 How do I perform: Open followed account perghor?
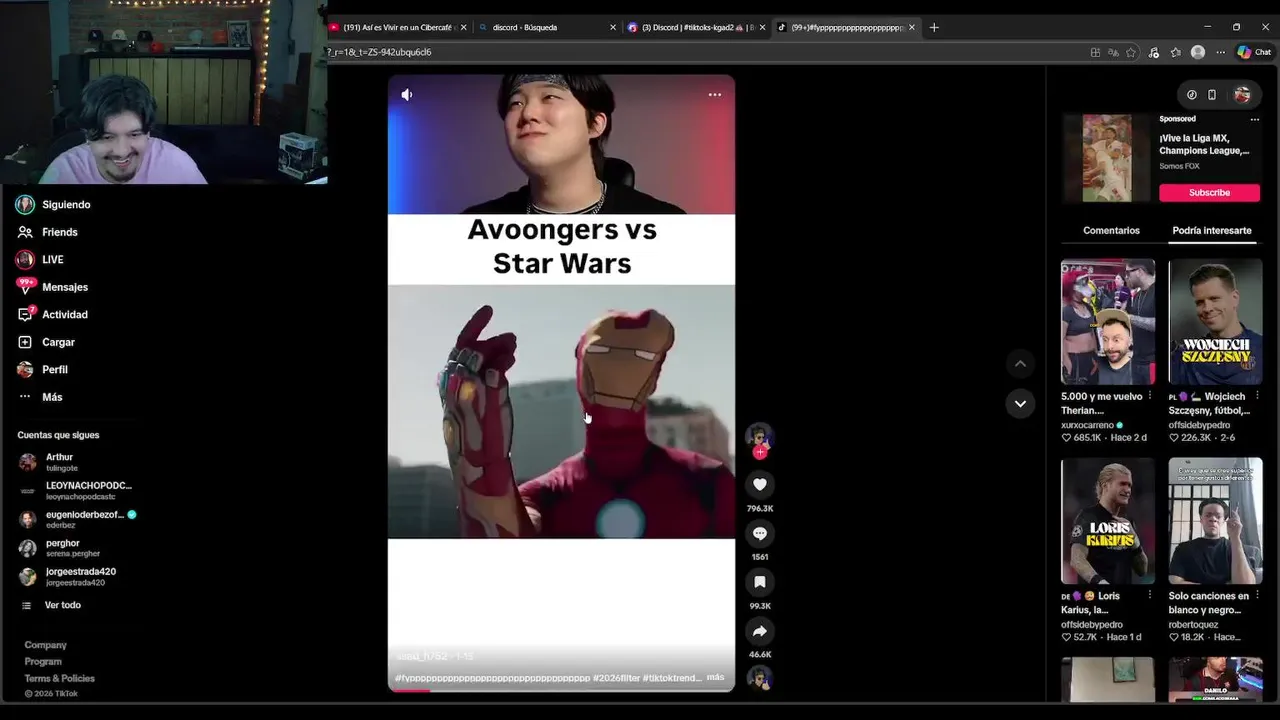coord(60,548)
